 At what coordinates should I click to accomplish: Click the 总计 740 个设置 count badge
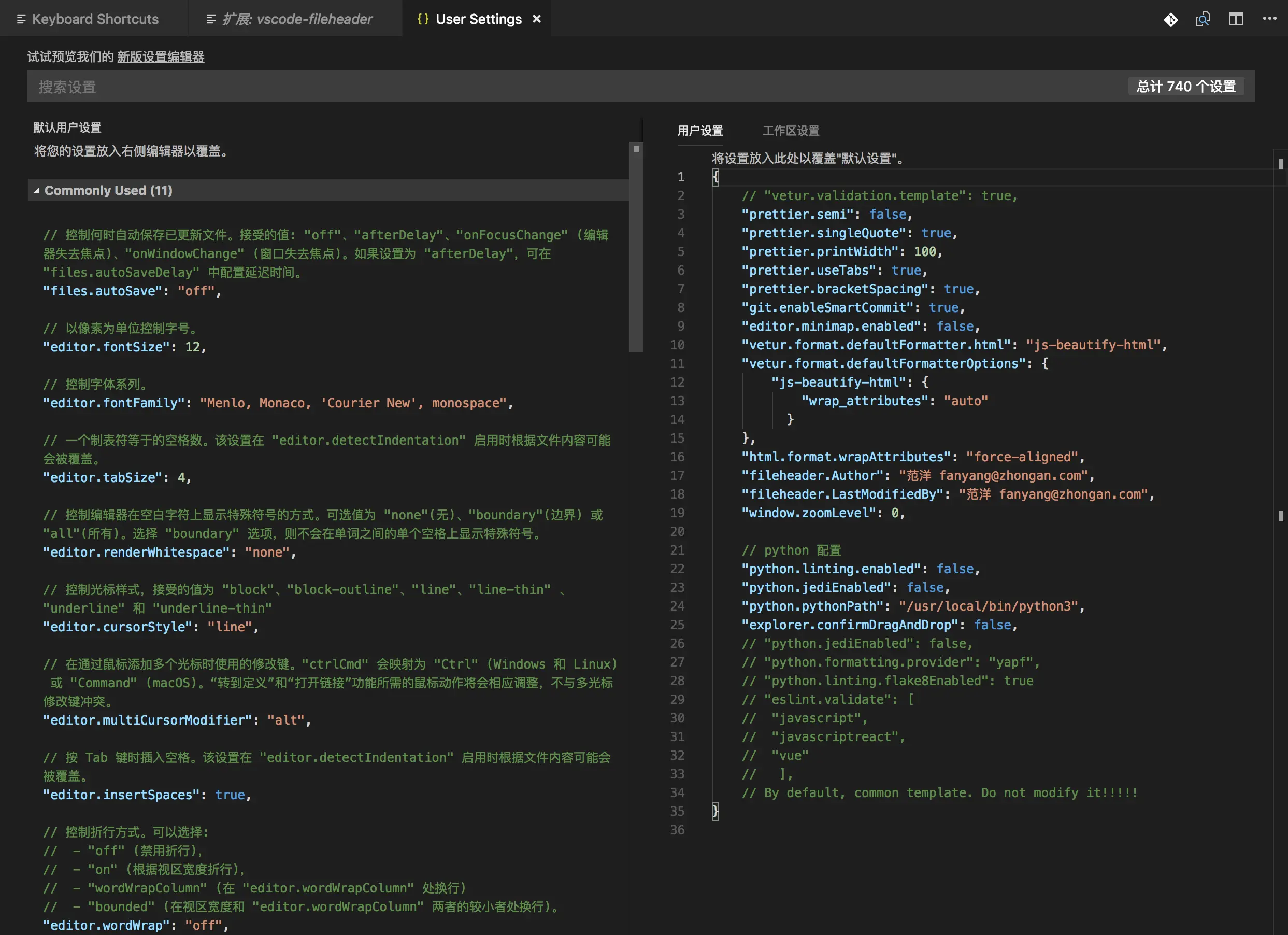coord(1186,87)
